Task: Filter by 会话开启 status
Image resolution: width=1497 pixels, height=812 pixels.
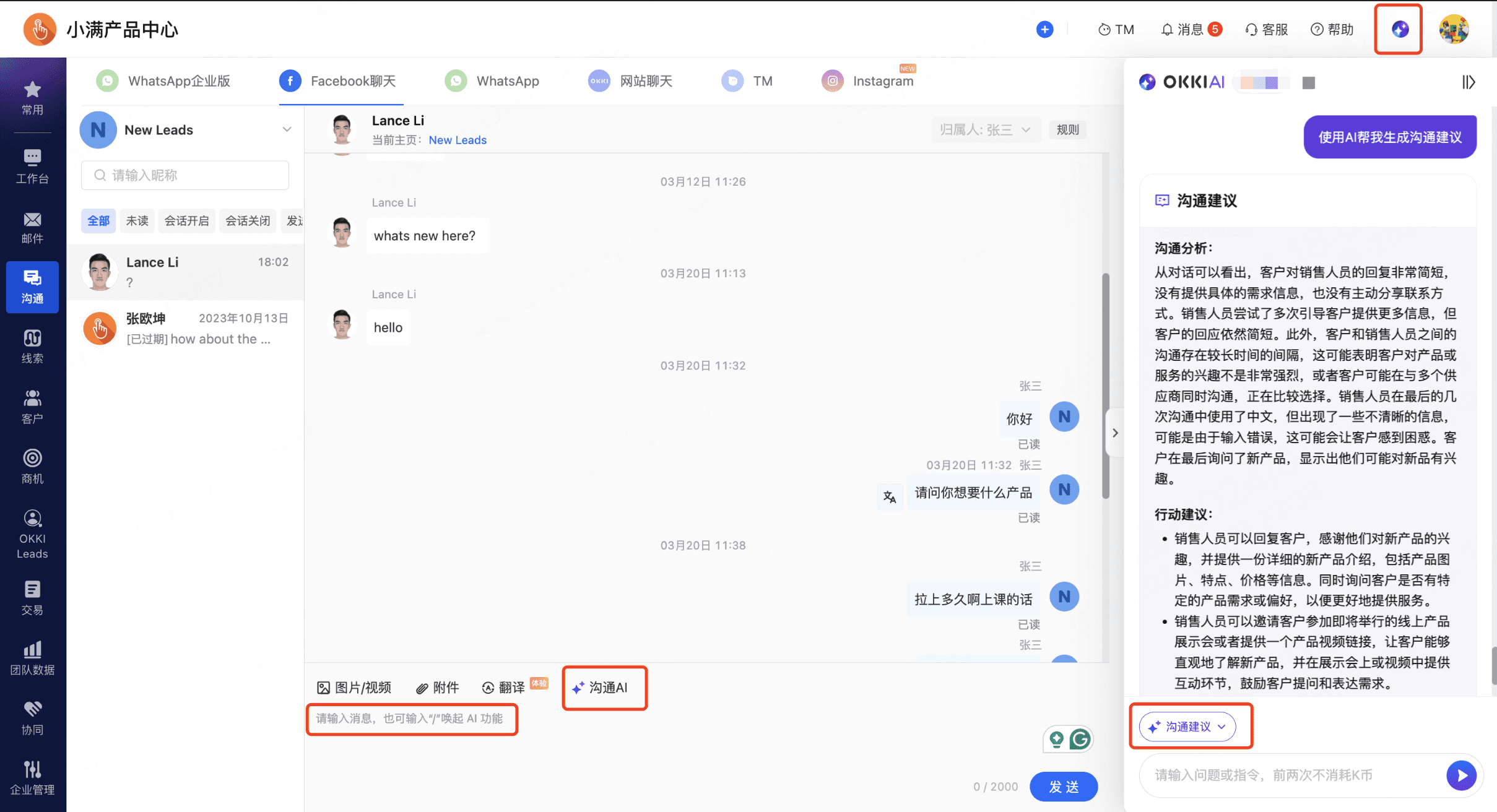Action: [186, 220]
